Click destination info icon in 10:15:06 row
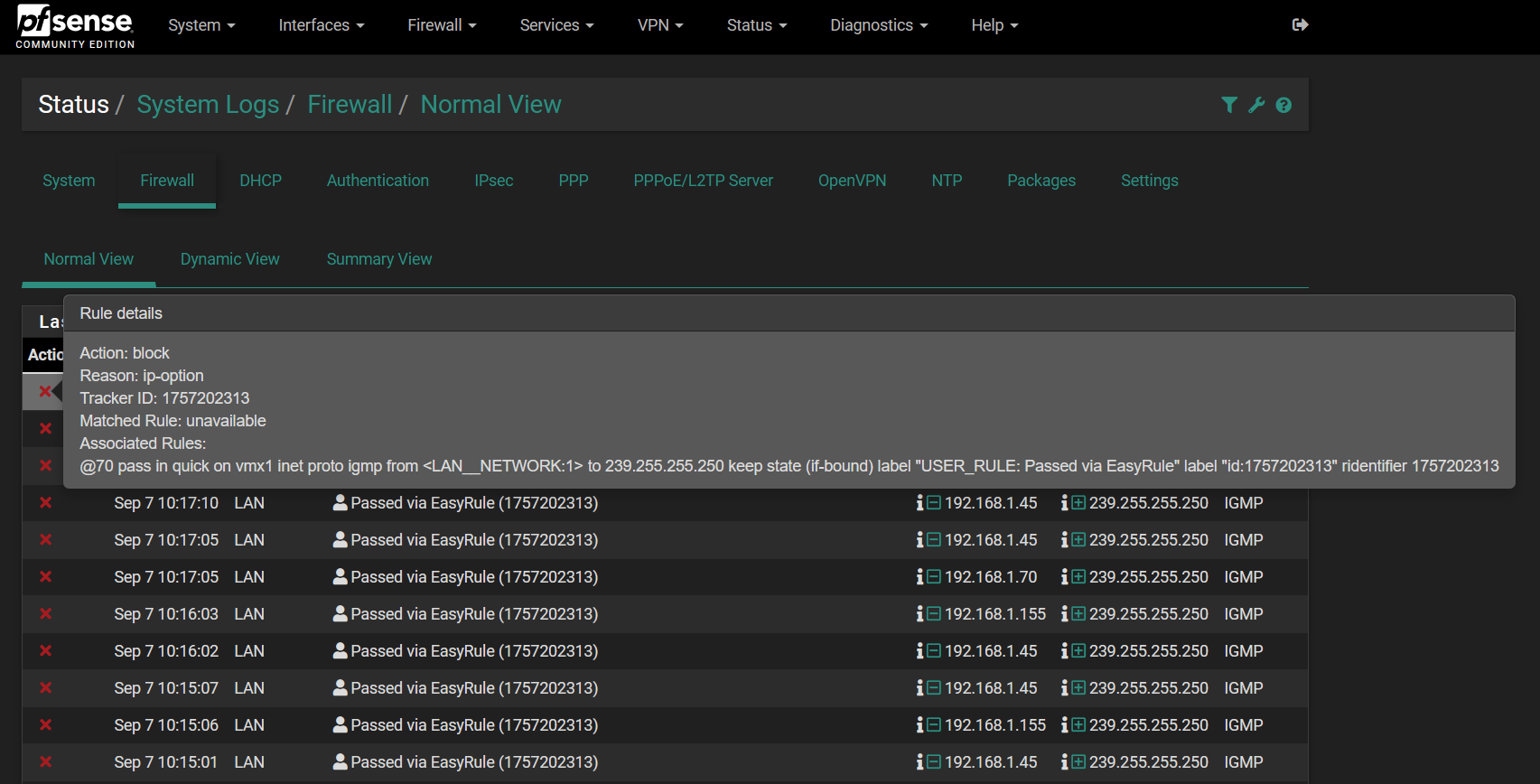 pos(1064,724)
